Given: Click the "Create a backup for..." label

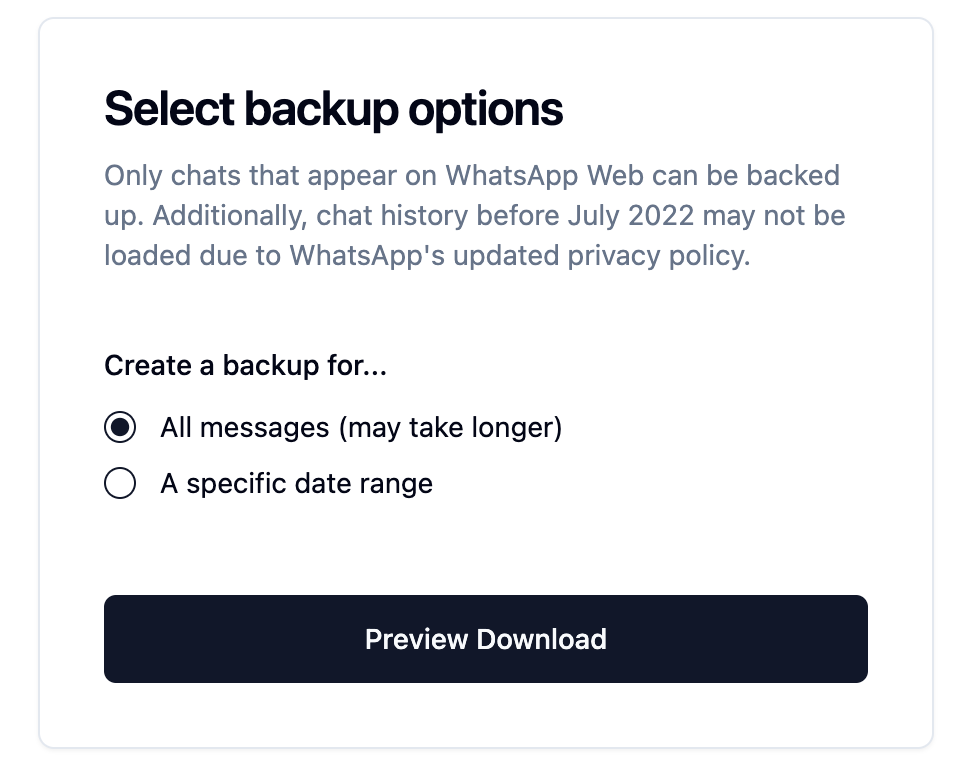Looking at the screenshot, I should point(245,366).
